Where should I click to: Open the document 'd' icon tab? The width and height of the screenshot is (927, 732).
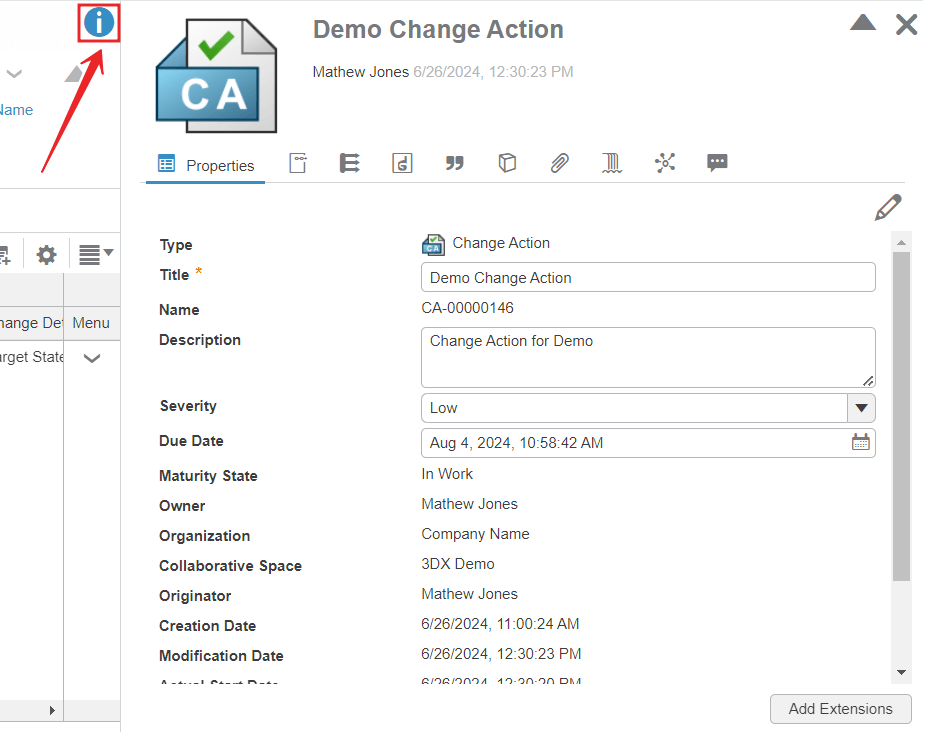(402, 163)
